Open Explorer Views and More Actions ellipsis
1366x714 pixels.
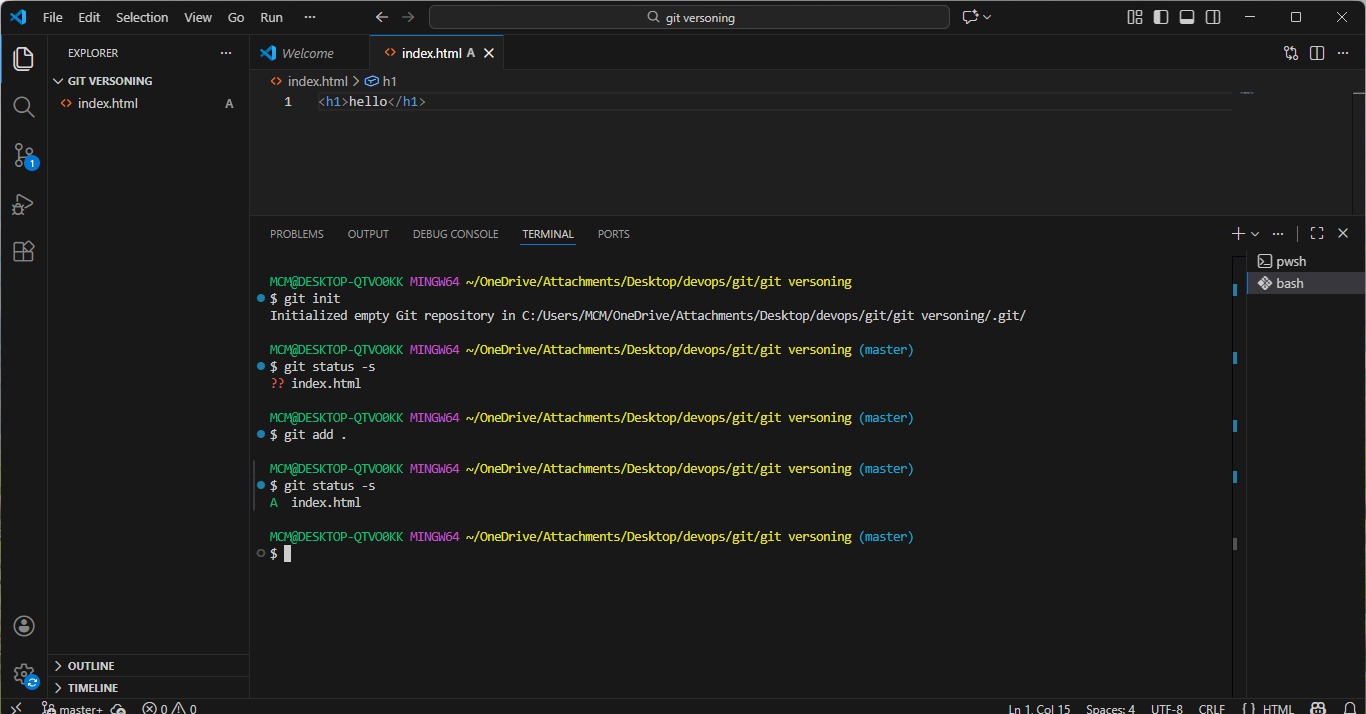(225, 53)
